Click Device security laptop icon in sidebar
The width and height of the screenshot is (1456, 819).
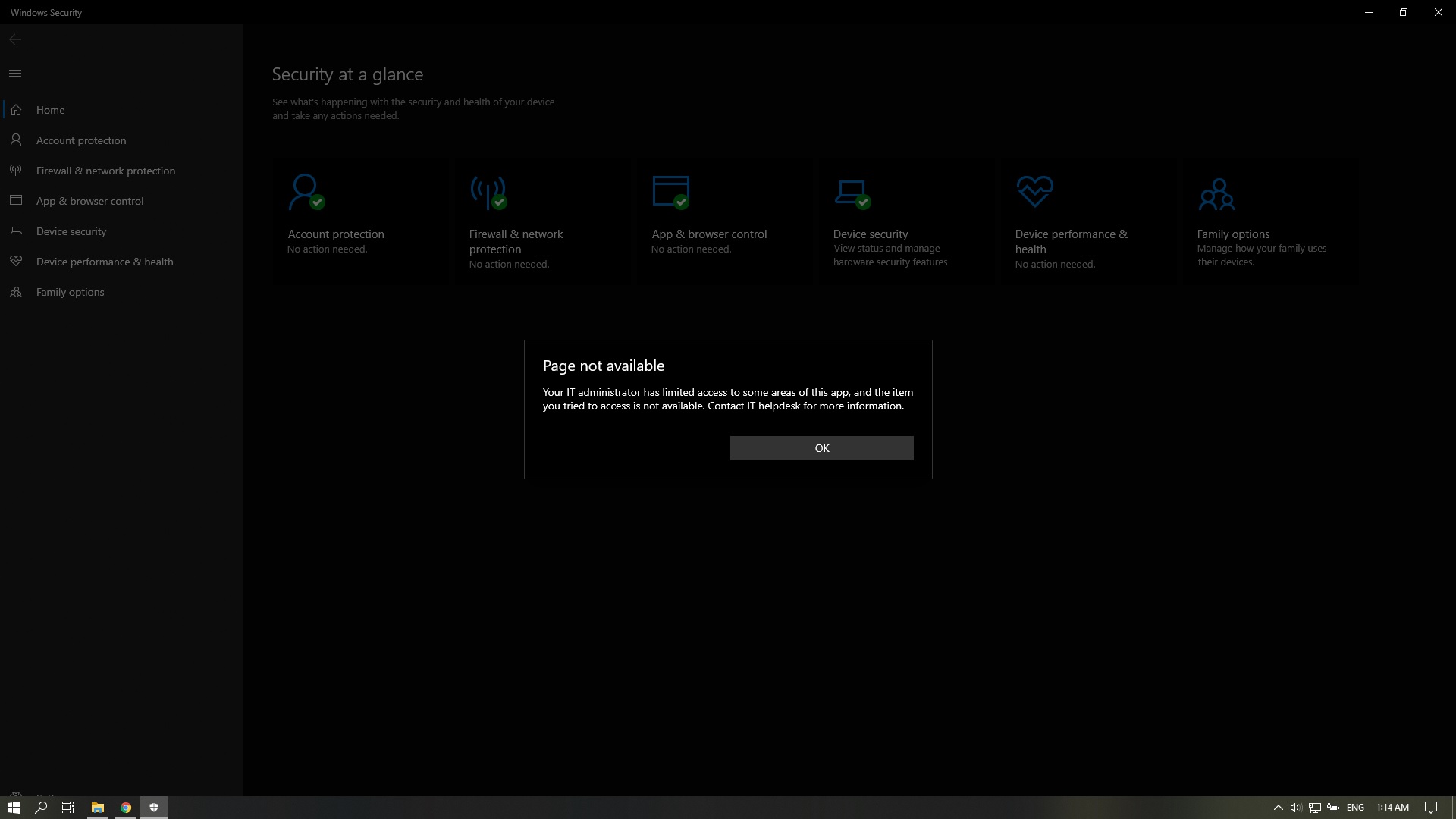pos(16,231)
